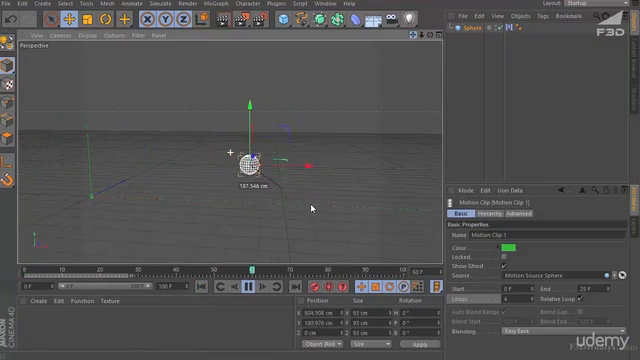Switch to the Advanced tab

(x=519, y=213)
